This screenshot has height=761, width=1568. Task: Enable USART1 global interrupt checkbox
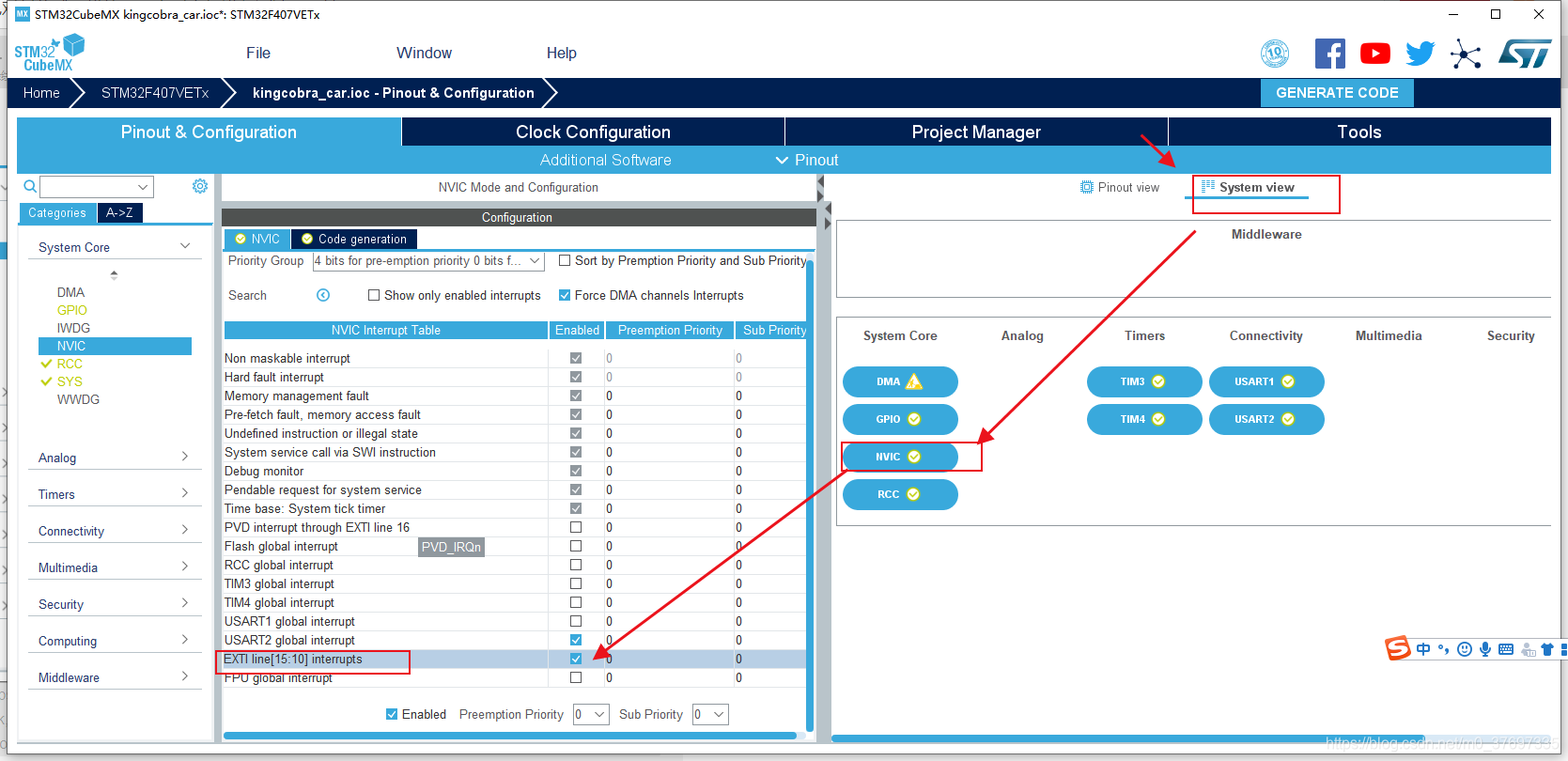(x=576, y=621)
